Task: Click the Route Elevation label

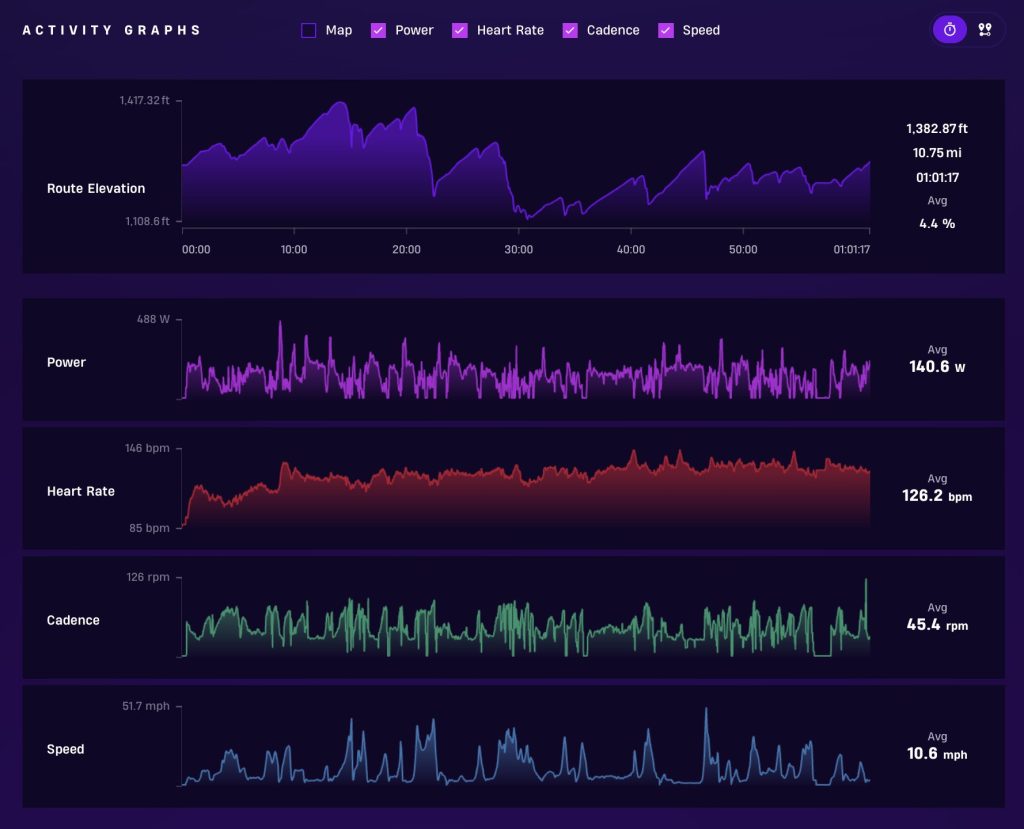Action: pos(96,189)
